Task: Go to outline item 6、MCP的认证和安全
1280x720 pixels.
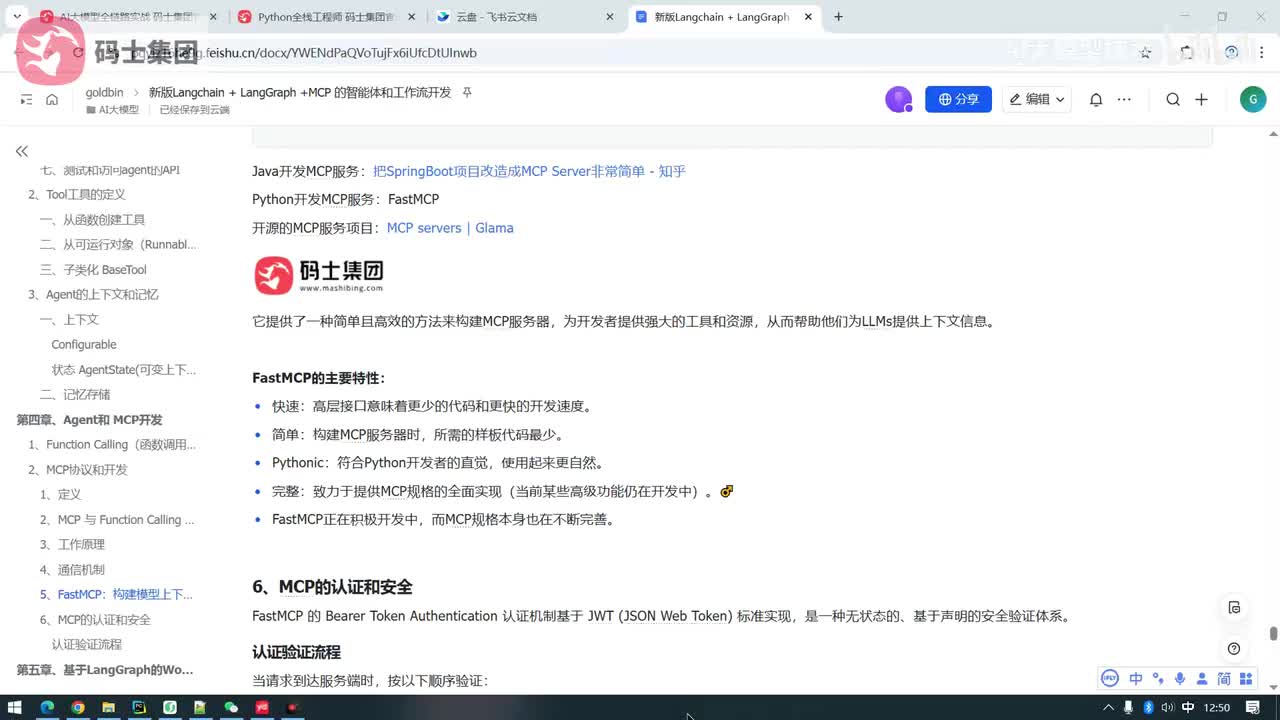Action: coord(95,620)
